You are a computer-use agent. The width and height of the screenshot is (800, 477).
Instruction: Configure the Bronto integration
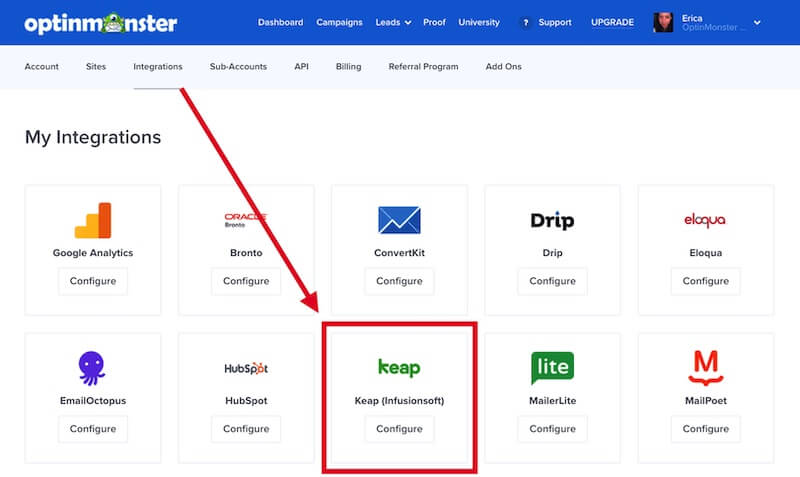pyautogui.click(x=246, y=281)
